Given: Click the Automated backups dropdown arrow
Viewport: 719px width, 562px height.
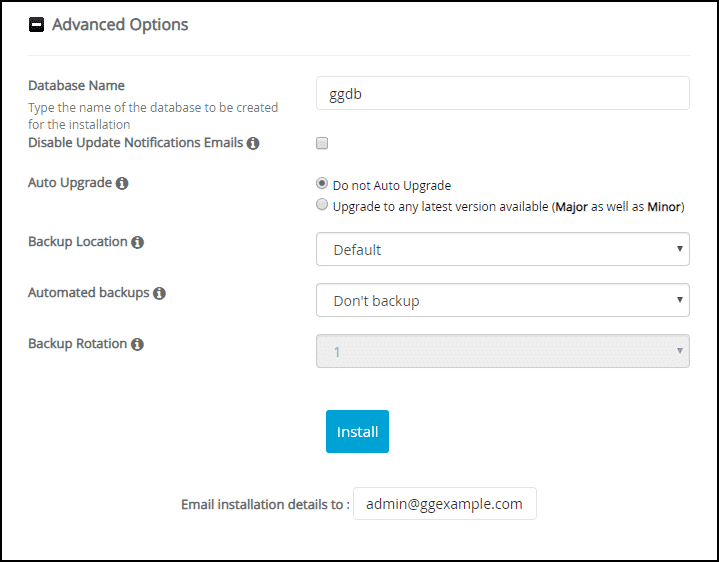Looking at the screenshot, I should pyautogui.click(x=680, y=299).
